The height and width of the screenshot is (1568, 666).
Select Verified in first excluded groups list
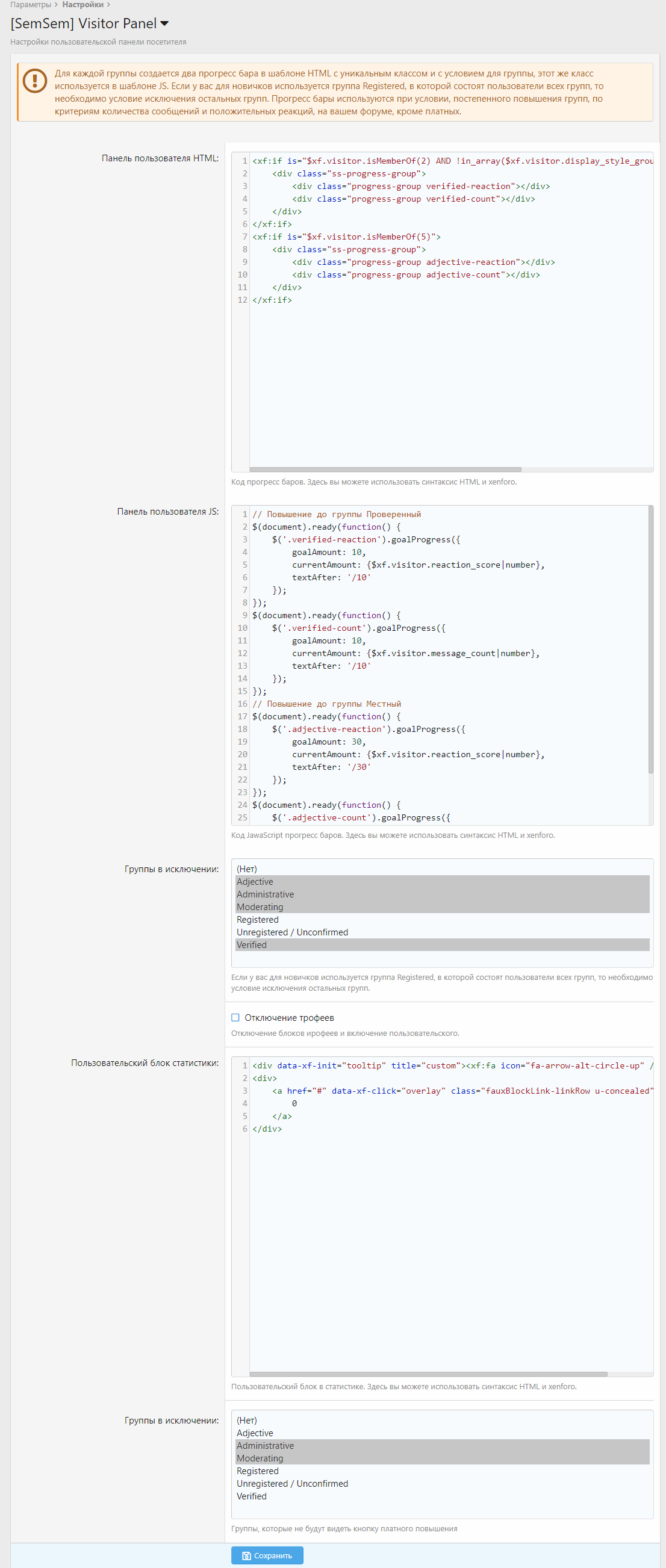(252, 944)
